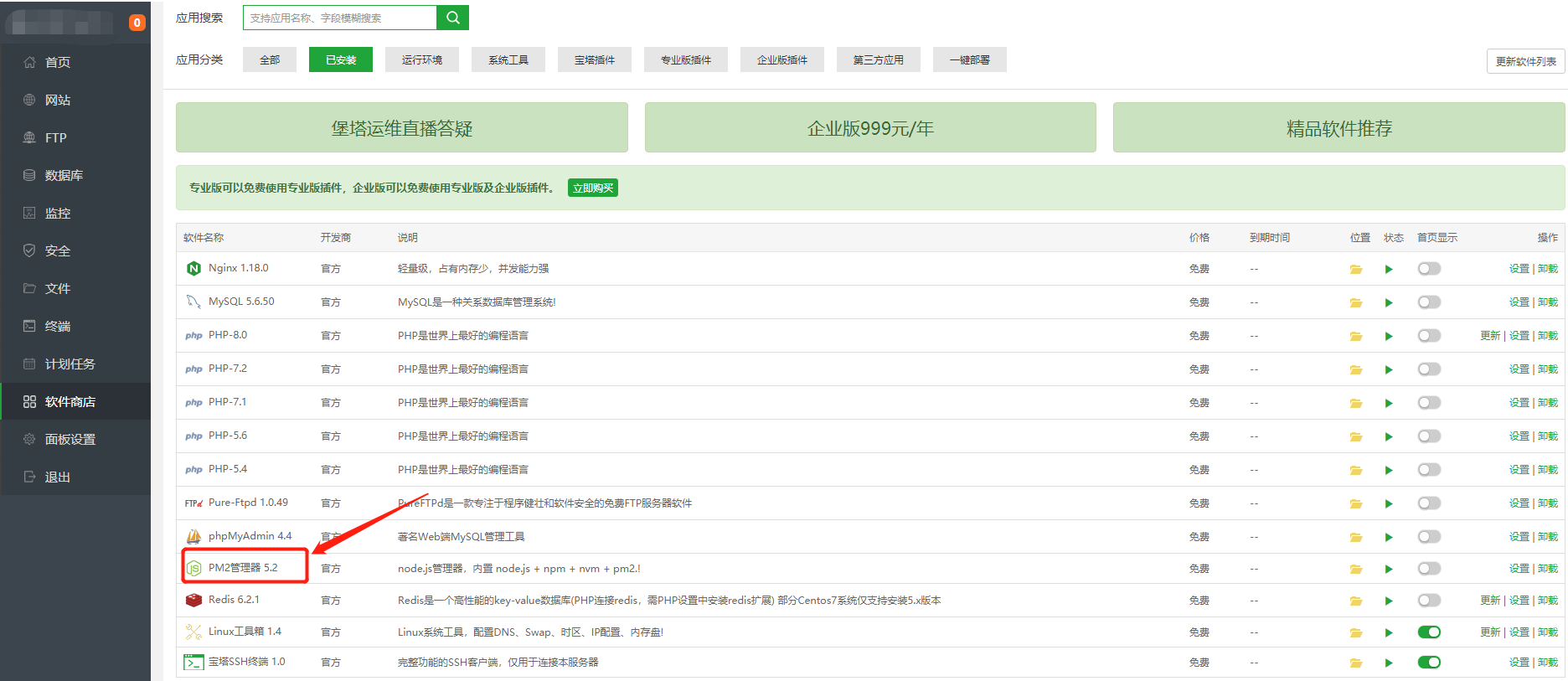Screen dimensions: 1568x681
Task: Click the 宝塔SSH终端 status play icon
Action: coord(1389,663)
